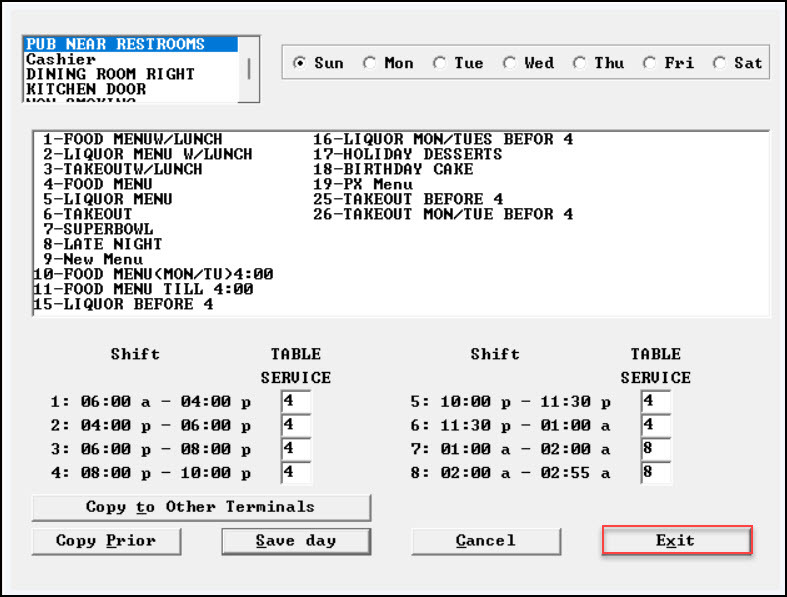Click the terminal list scrollbar

point(250,70)
